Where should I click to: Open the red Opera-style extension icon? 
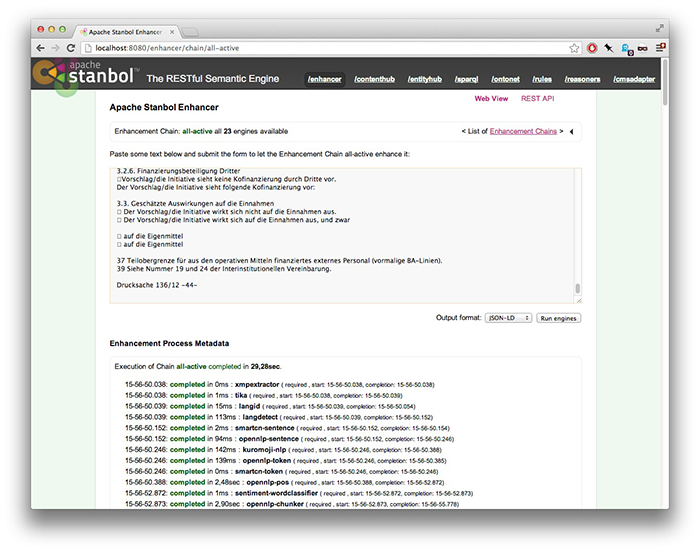(592, 48)
